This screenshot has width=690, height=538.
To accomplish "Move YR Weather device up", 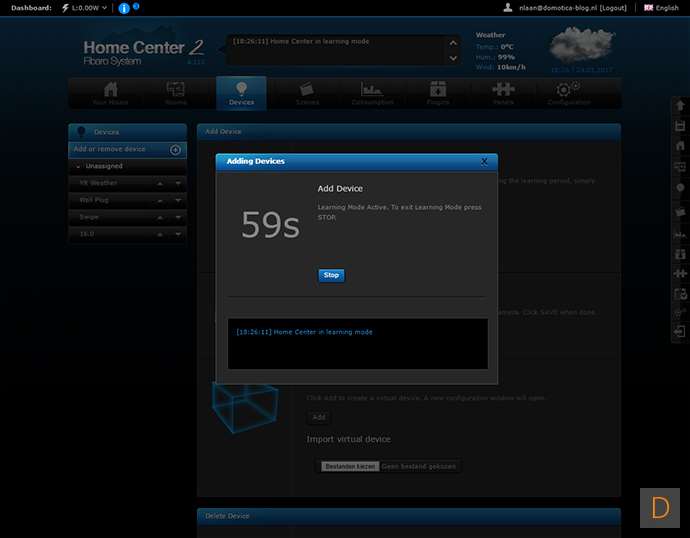I will 160,183.
